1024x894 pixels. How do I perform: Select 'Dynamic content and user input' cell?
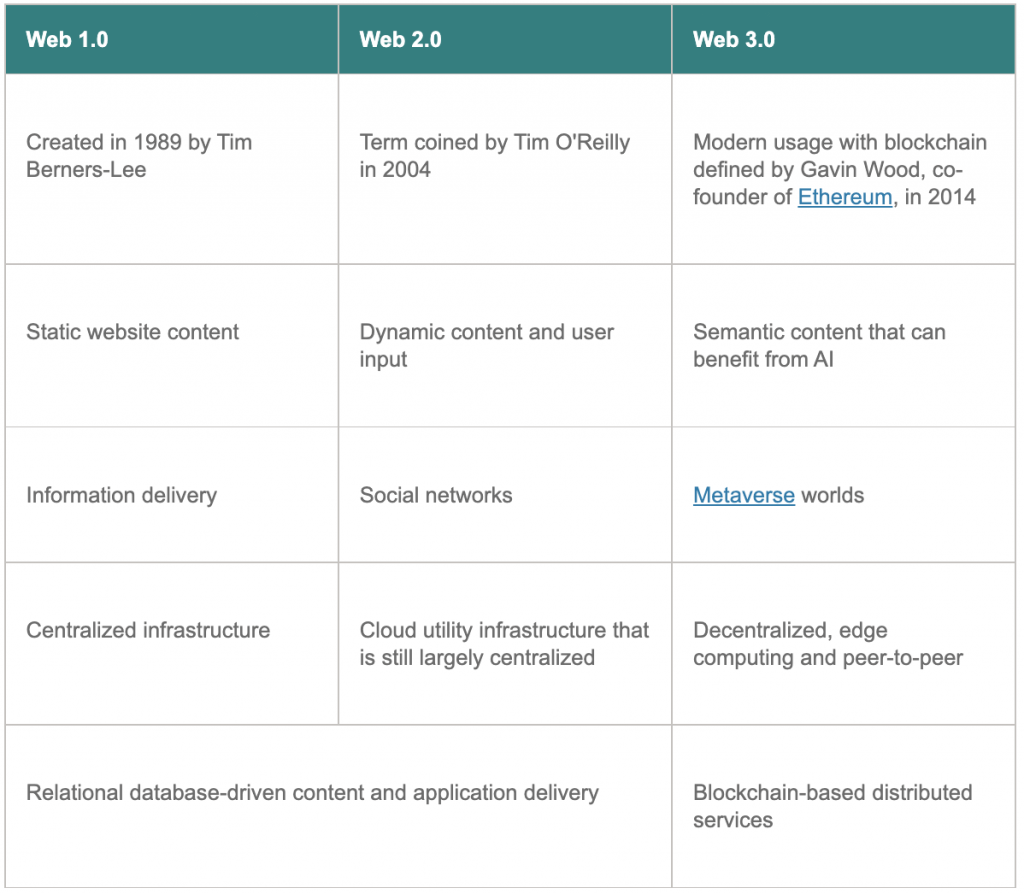(505, 346)
